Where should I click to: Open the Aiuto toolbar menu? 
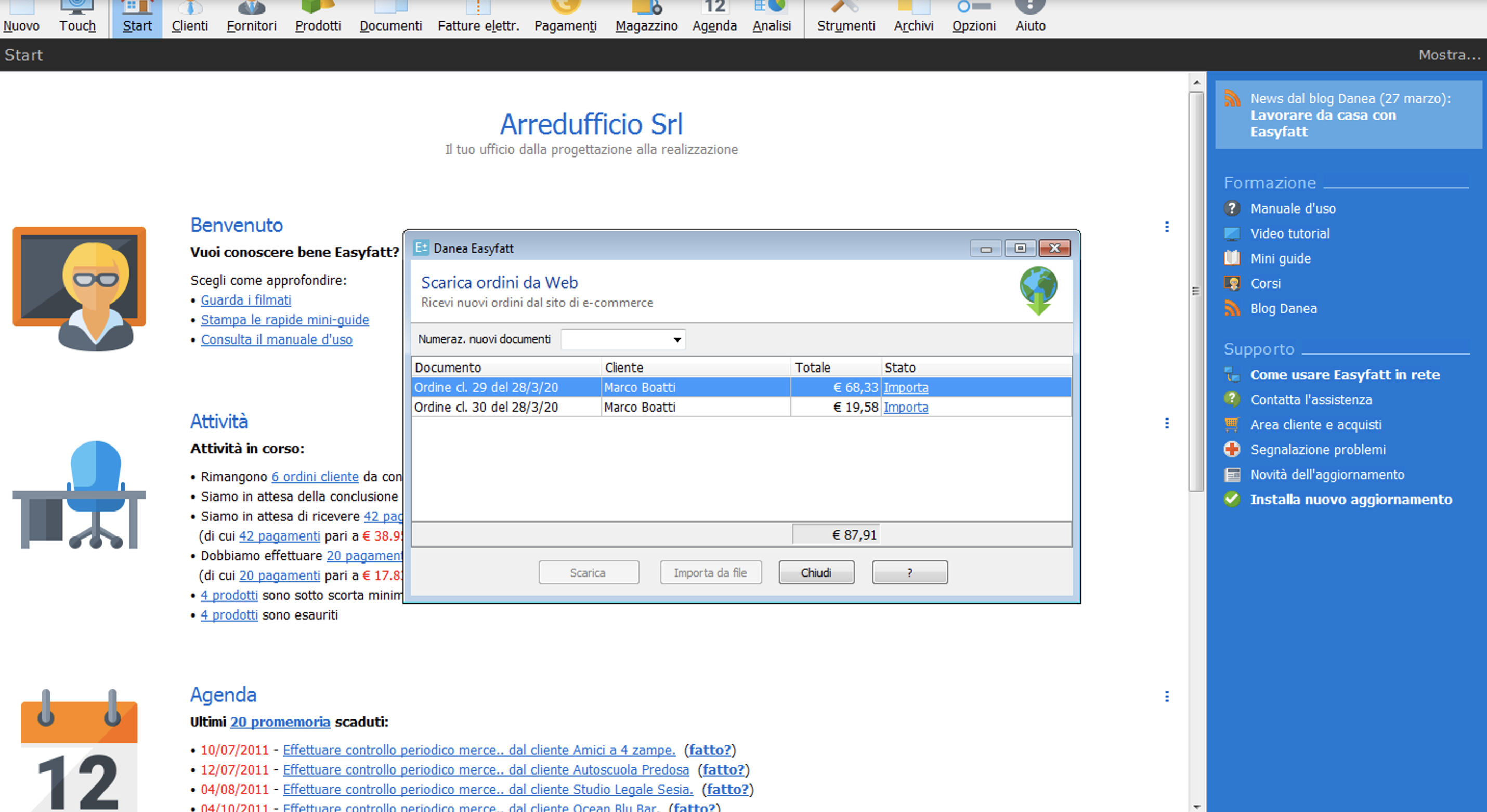tap(1030, 19)
